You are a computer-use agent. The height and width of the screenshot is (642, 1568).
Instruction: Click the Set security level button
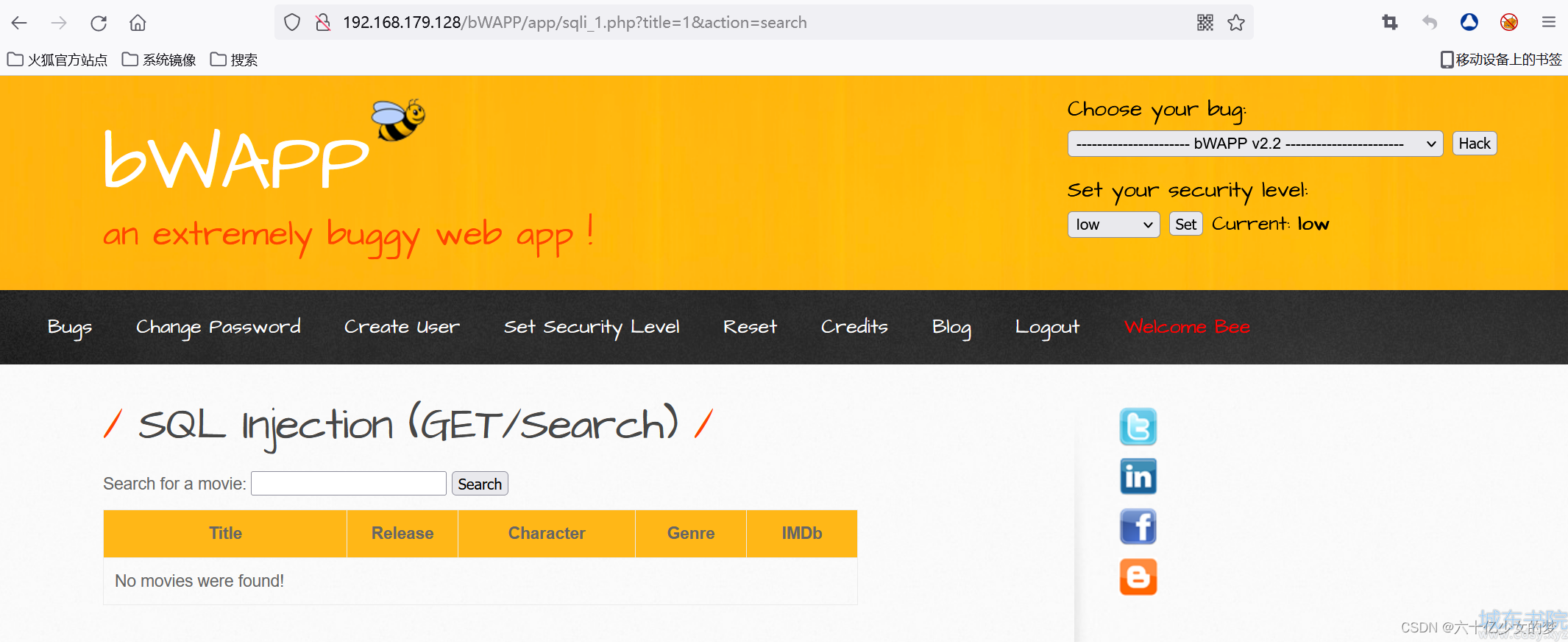1185,225
